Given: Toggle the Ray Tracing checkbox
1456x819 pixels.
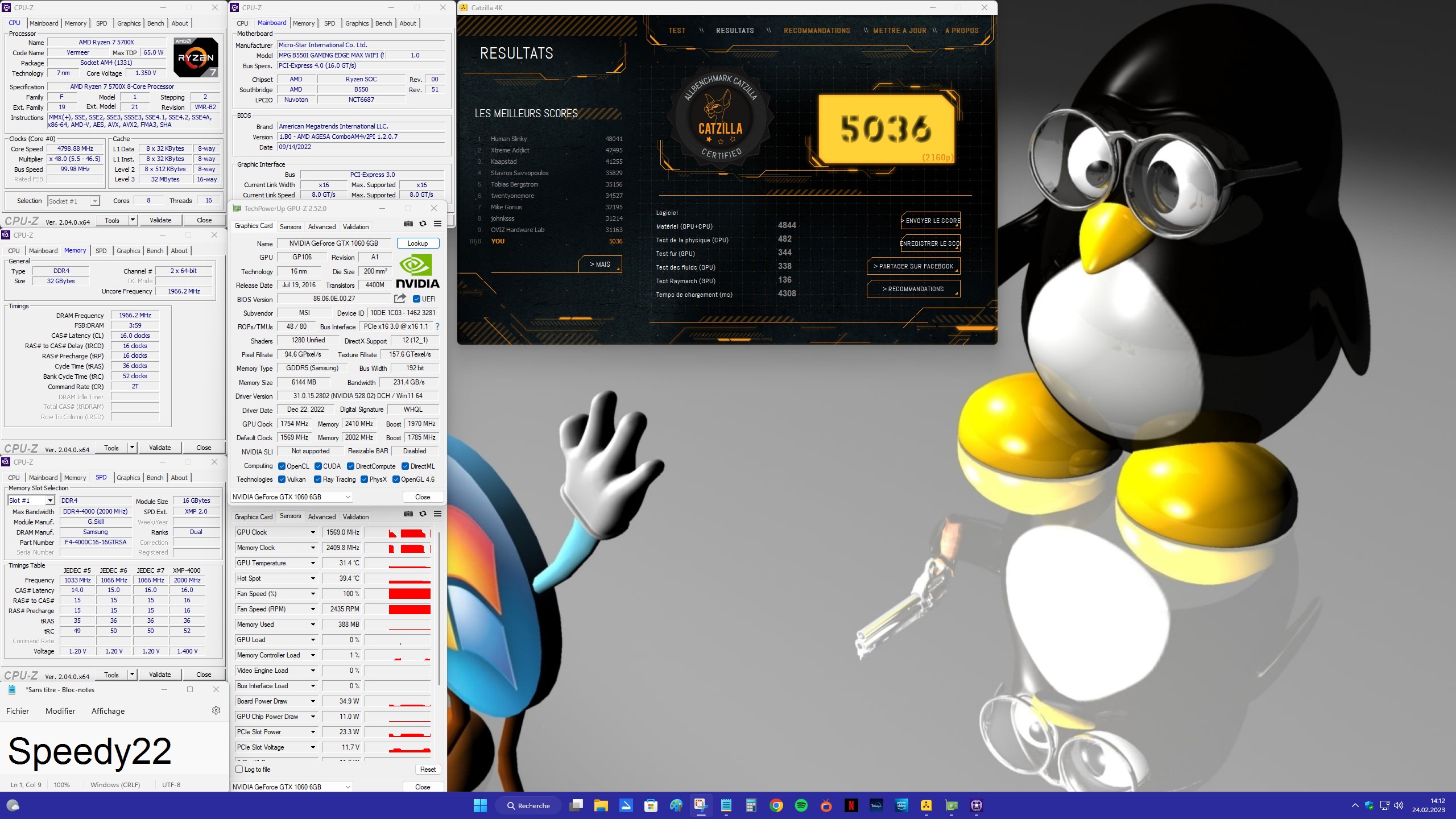Looking at the screenshot, I should pos(317,479).
